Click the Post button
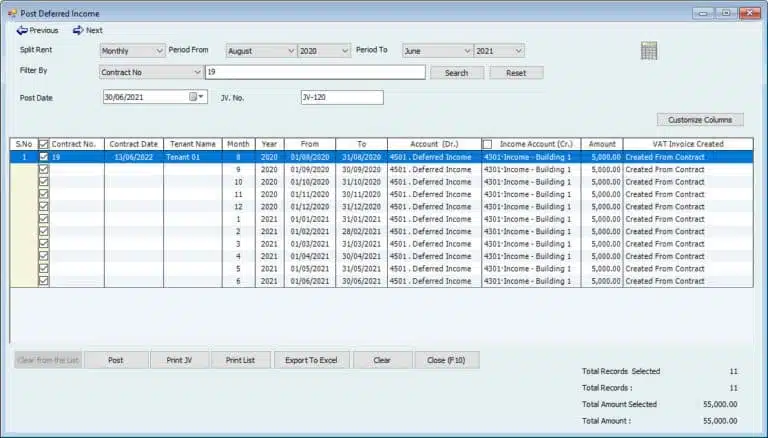 (x=116, y=360)
